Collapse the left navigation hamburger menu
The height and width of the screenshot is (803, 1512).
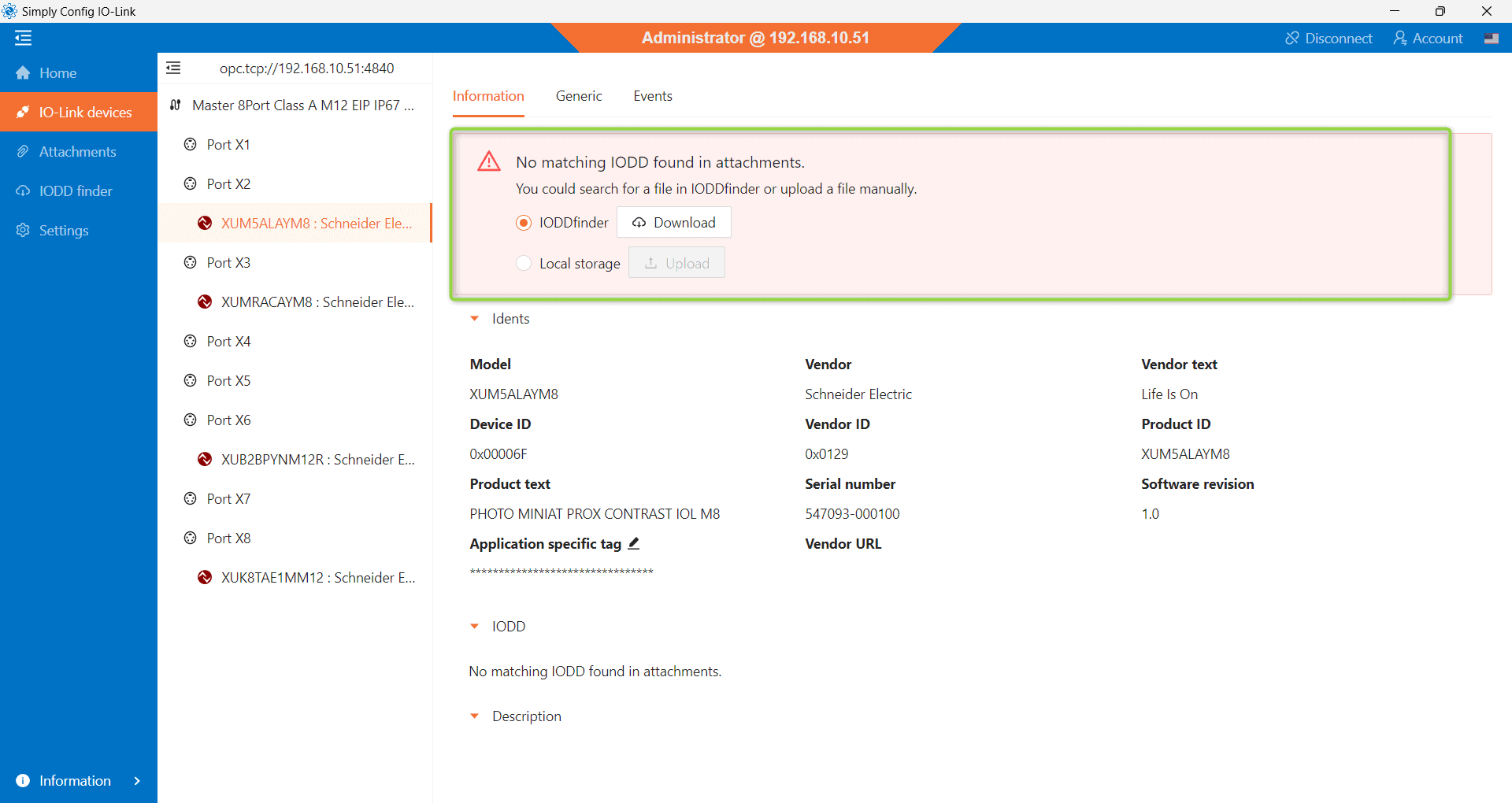(x=23, y=38)
